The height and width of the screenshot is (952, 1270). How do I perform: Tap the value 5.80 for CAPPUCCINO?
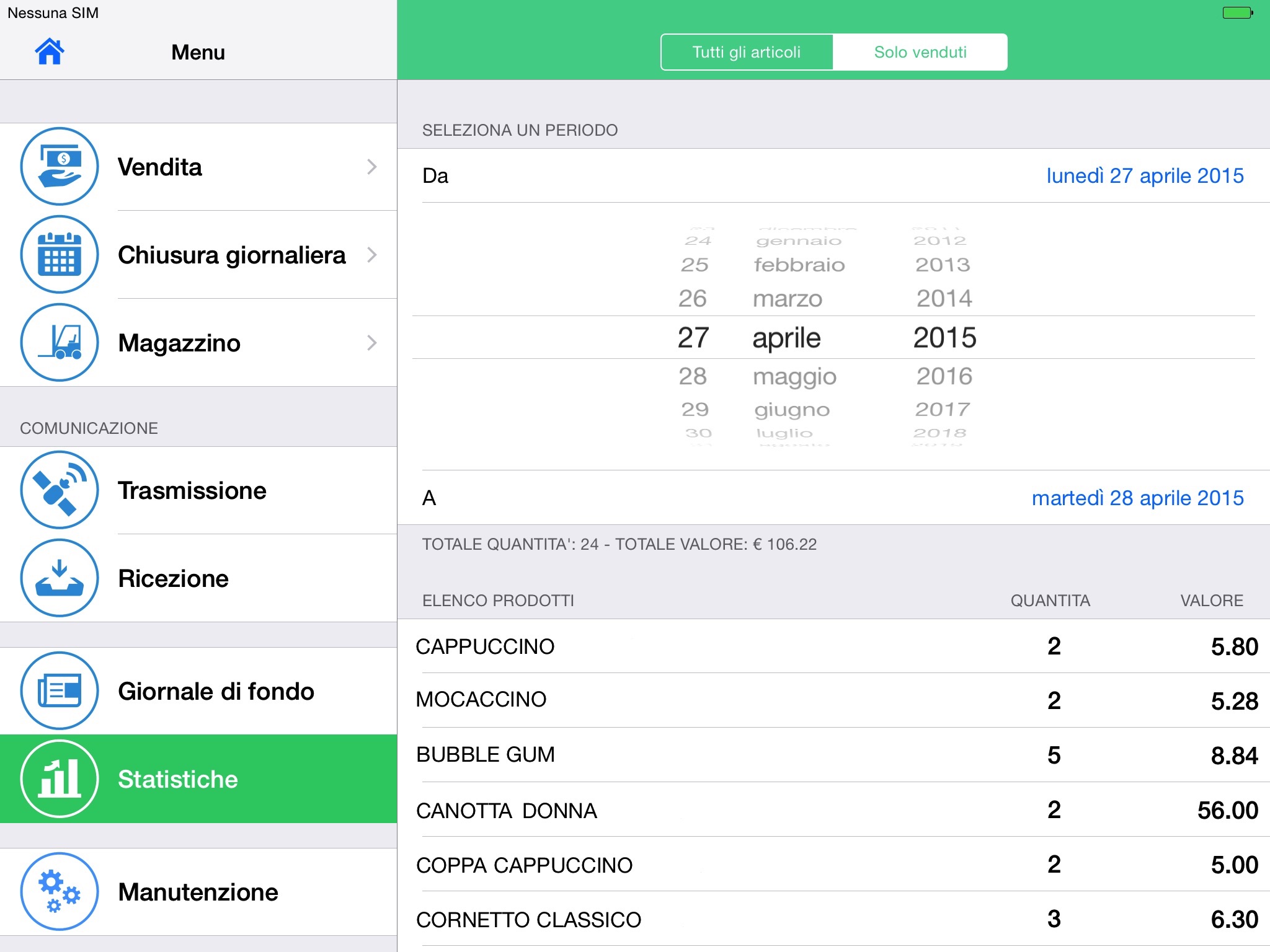1235,646
